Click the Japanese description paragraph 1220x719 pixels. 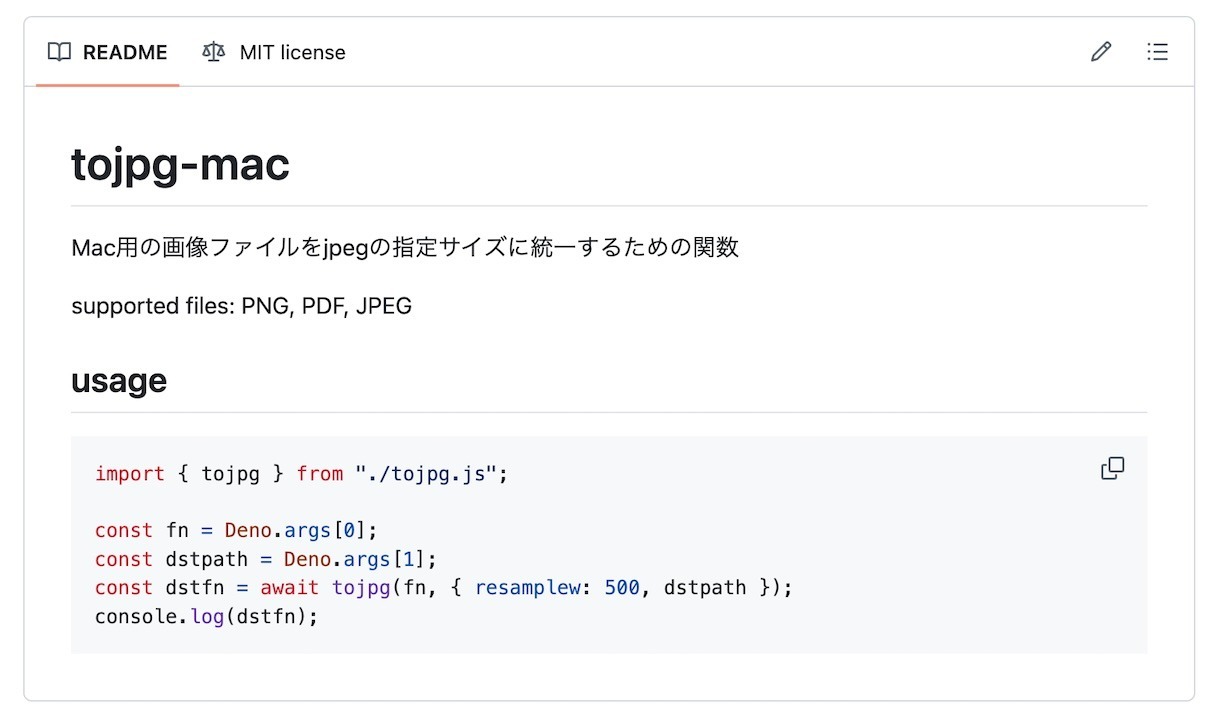(405, 247)
